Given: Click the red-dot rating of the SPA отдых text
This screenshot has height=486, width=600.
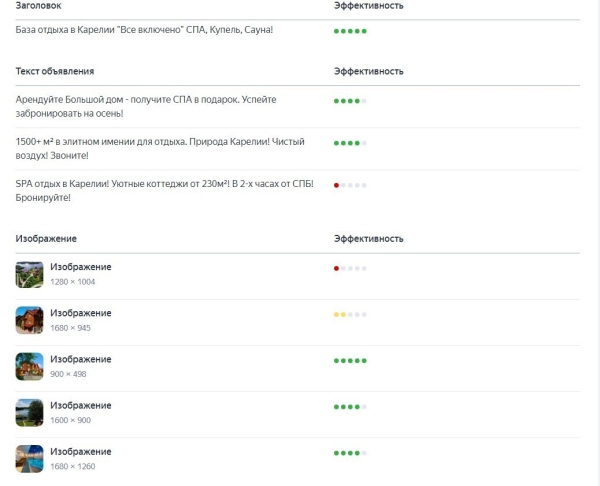Looking at the screenshot, I should (350, 185).
